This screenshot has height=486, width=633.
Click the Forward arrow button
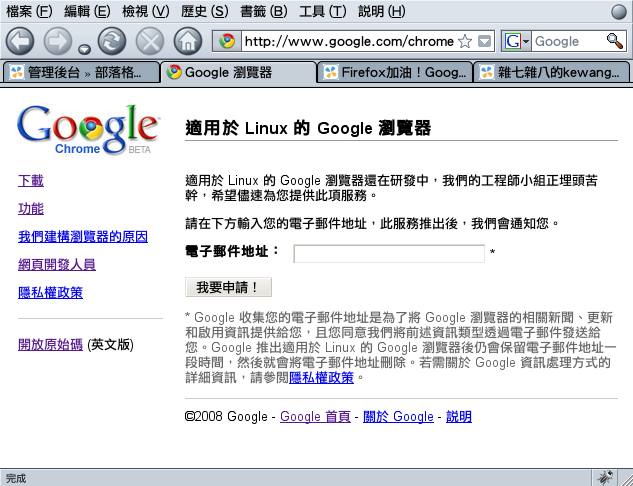(58, 41)
